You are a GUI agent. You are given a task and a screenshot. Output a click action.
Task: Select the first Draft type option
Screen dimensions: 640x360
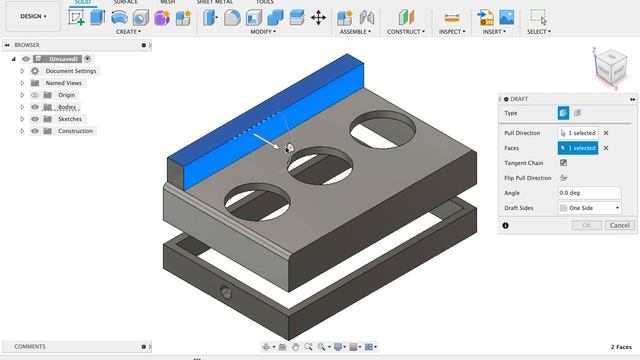click(563, 113)
